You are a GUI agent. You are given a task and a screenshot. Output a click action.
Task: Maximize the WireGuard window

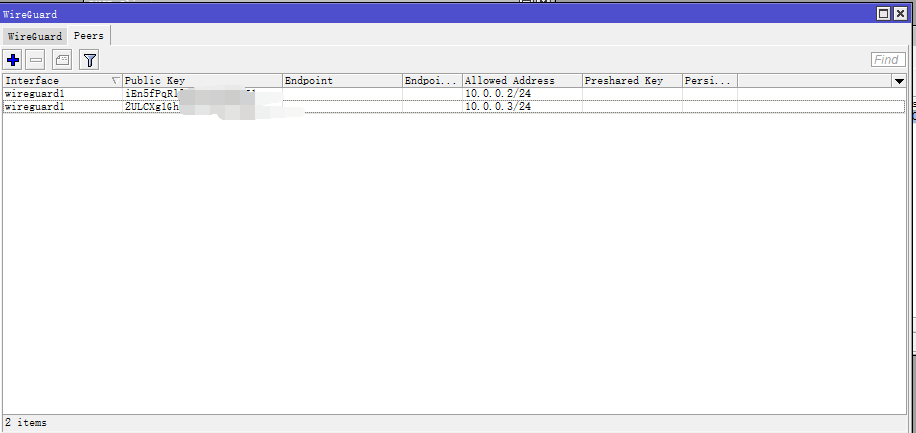[884, 13]
